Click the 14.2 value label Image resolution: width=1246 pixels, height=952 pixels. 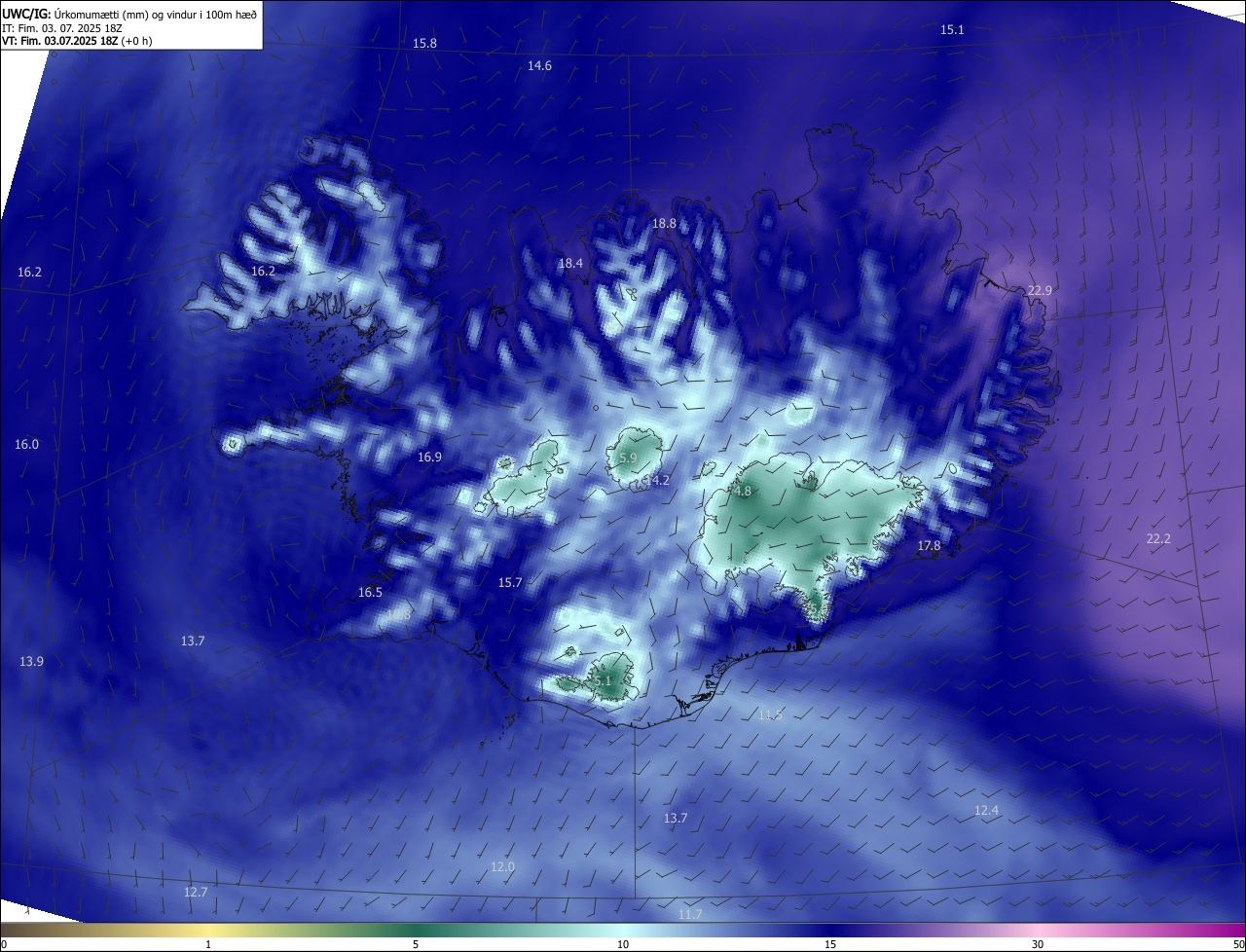pos(657,481)
